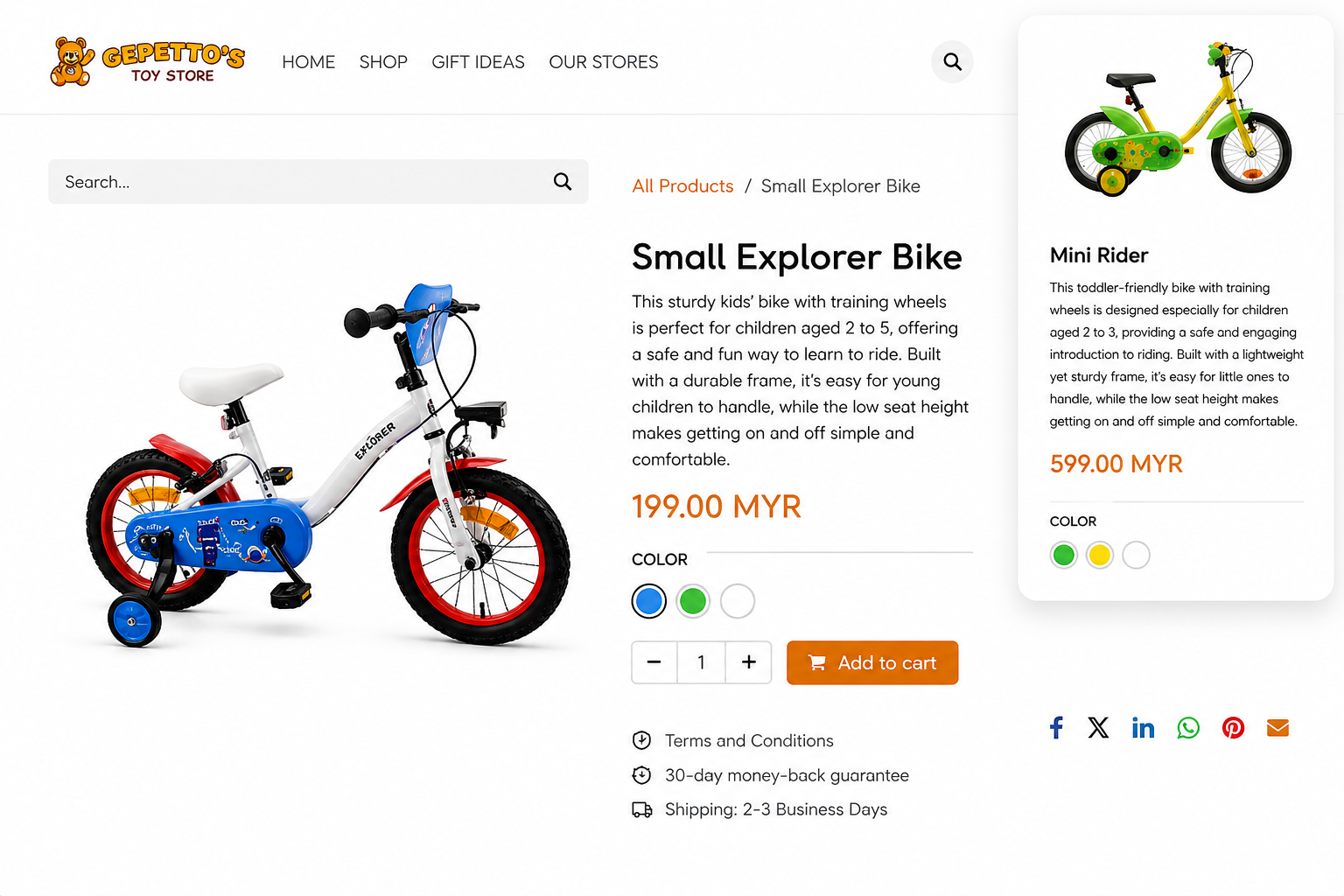Select blue color for Small Explorer Bike
Image resolution: width=1344 pixels, height=896 pixels.
pyautogui.click(x=649, y=601)
